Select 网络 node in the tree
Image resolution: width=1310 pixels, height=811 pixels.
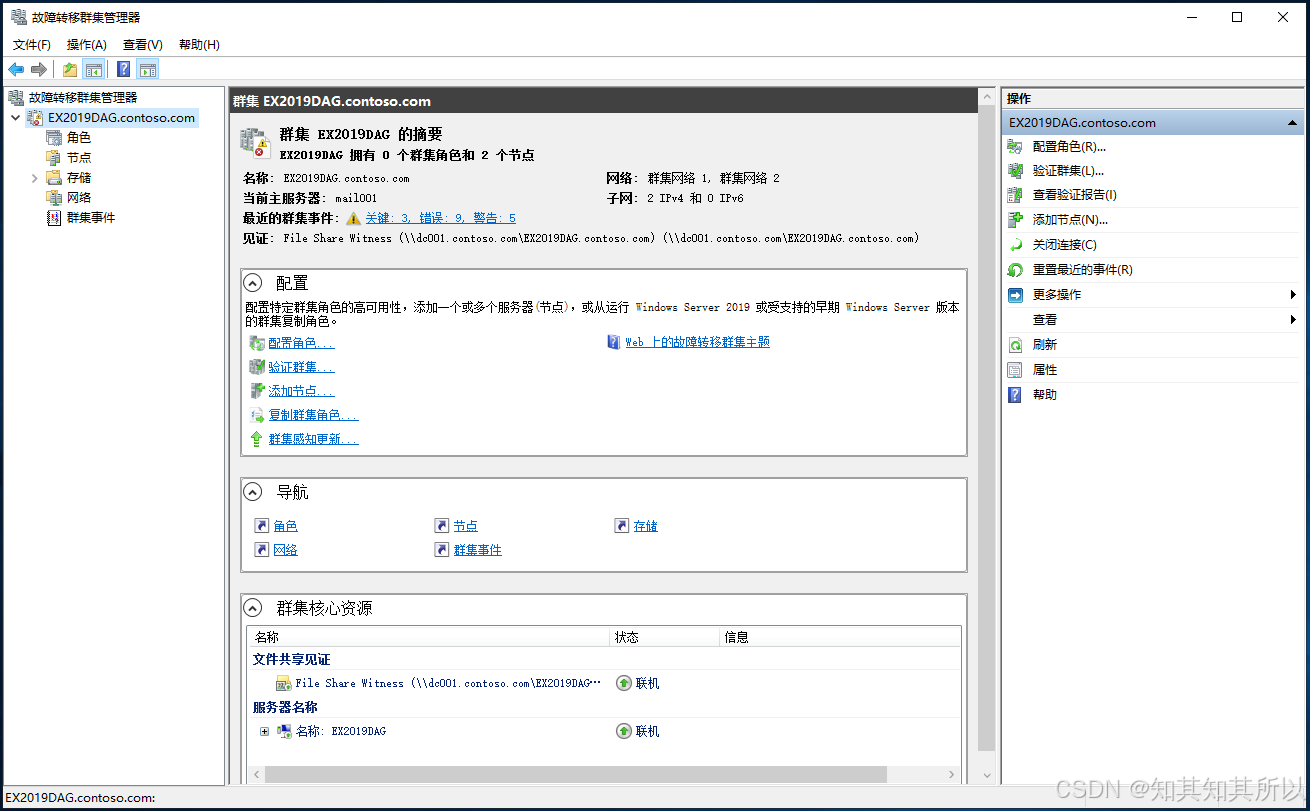(x=79, y=197)
